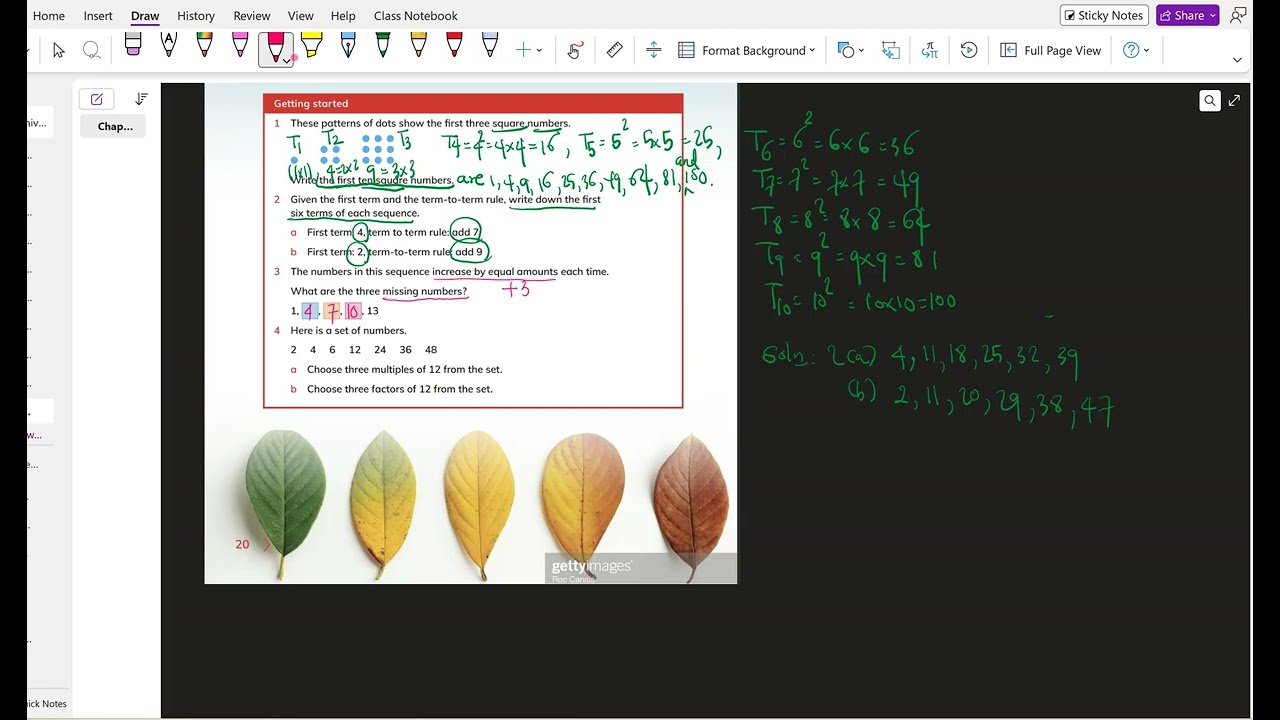Select the Draw tab
This screenshot has width=1280, height=720.
tap(145, 16)
